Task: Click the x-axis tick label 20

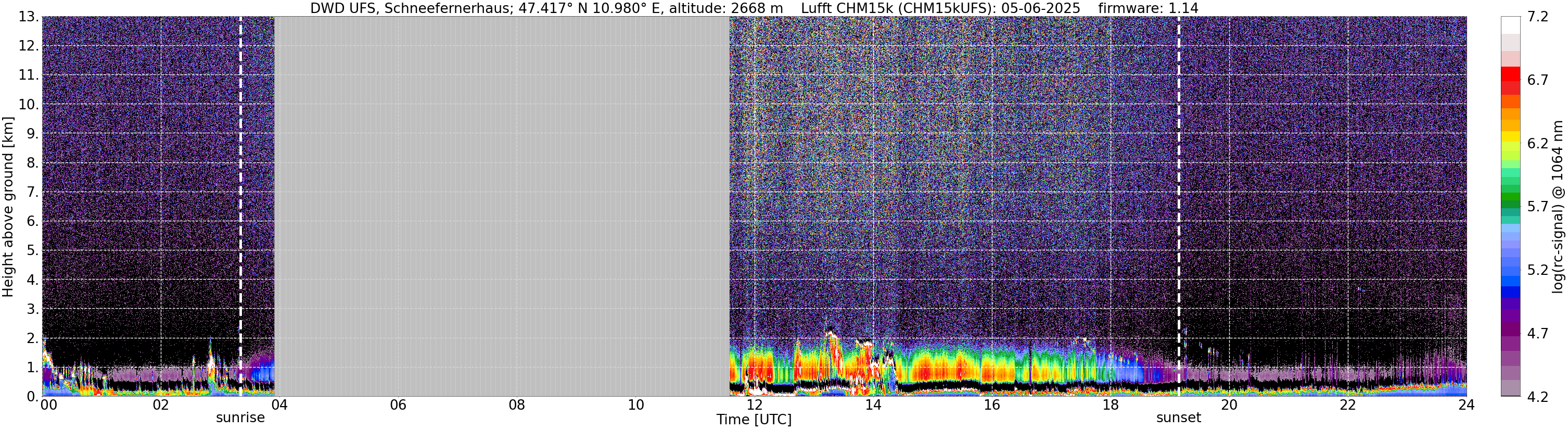Action: tap(1229, 405)
